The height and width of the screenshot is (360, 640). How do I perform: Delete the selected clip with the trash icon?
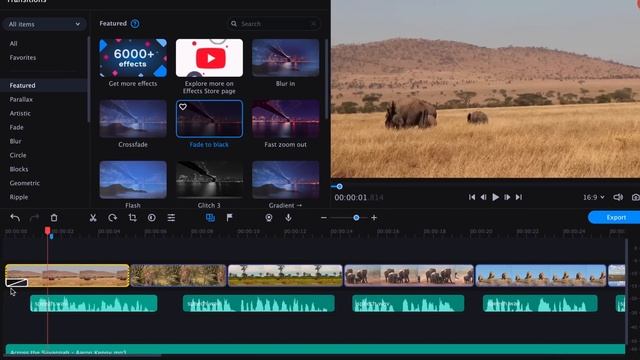[x=54, y=218]
